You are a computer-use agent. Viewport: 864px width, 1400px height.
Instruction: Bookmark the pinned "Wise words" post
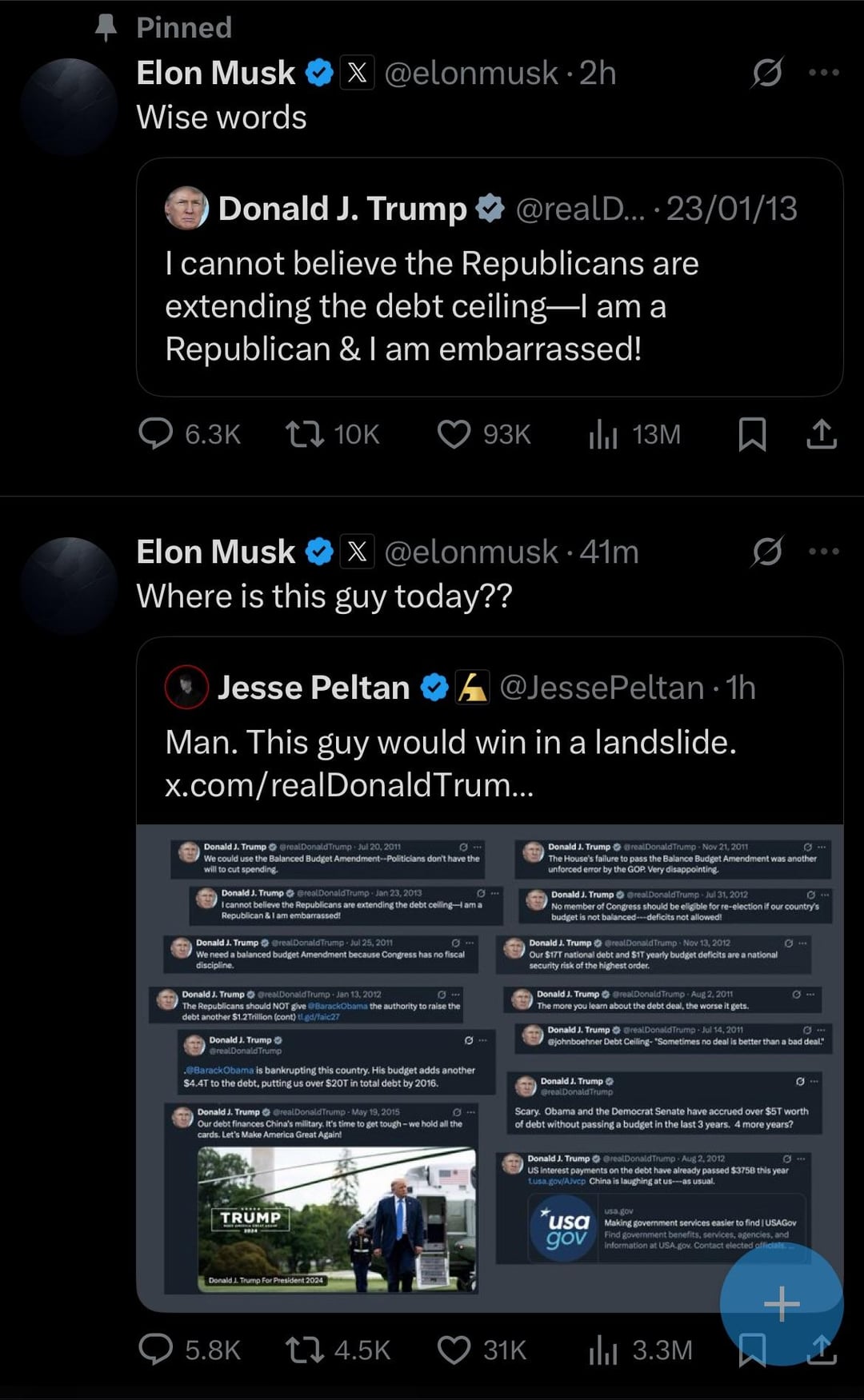pos(752,434)
